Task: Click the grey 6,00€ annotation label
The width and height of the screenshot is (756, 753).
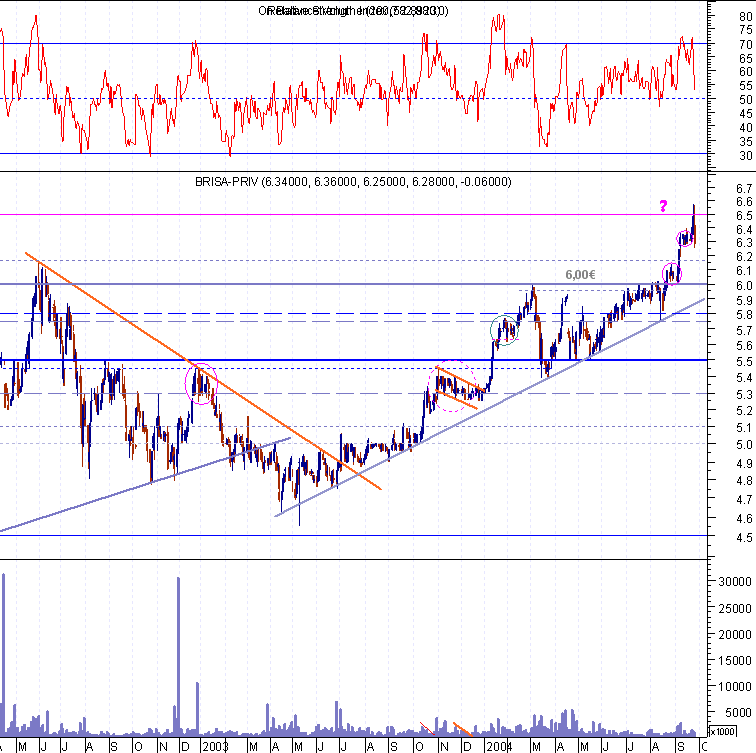Action: click(580, 274)
